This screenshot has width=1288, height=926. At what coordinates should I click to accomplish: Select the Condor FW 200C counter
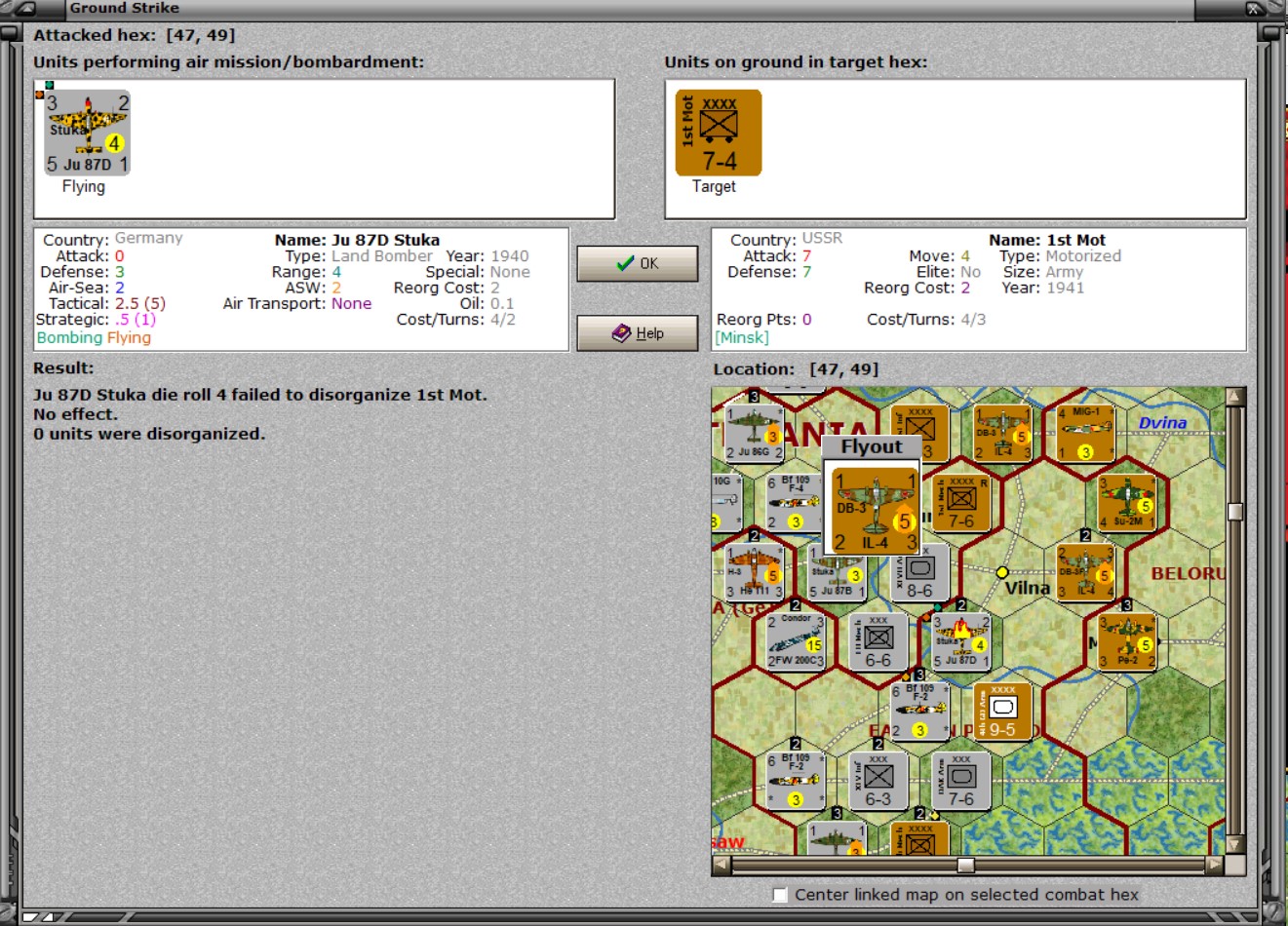[795, 641]
